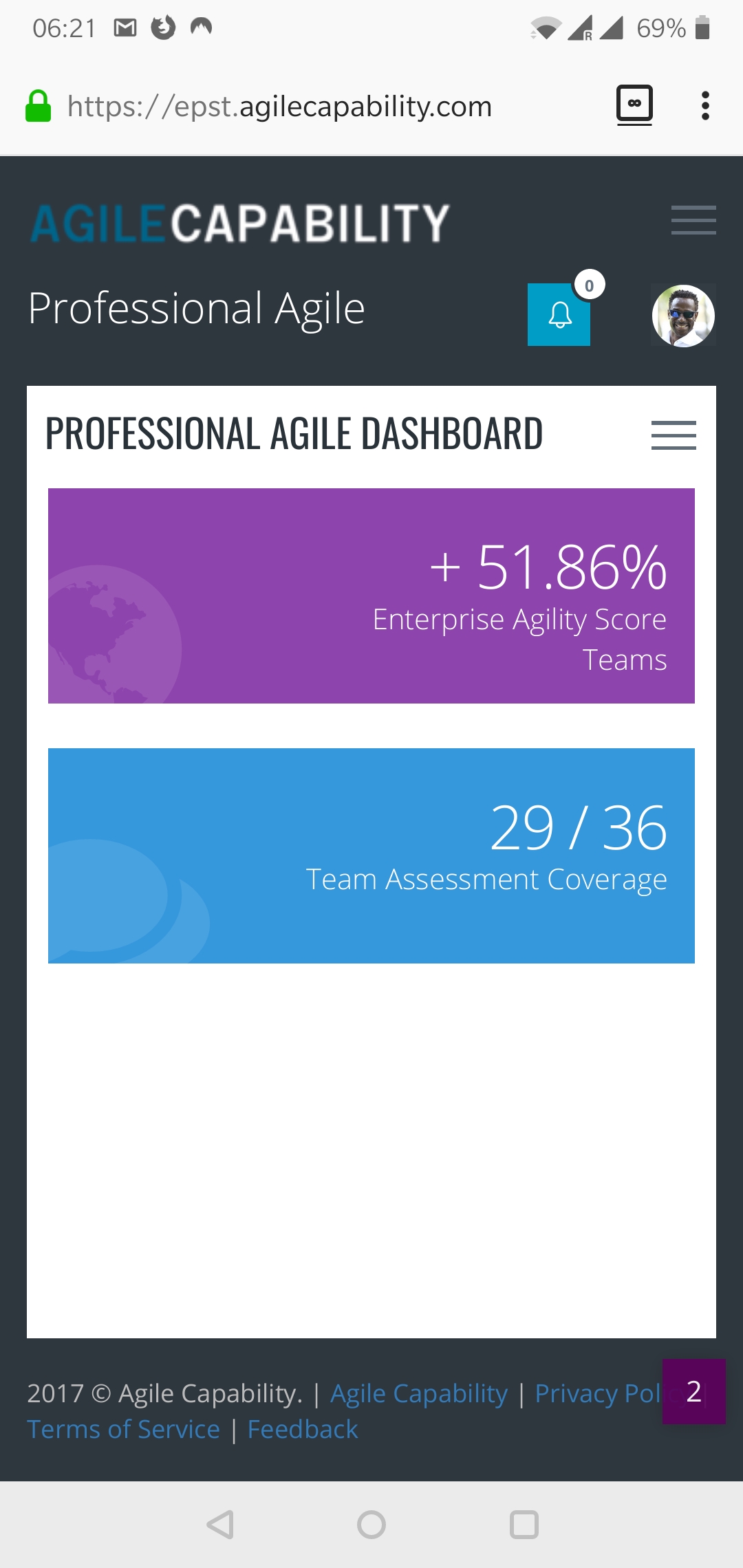The width and height of the screenshot is (743, 1568).
Task: Click the URL address bar
Action: tap(279, 105)
